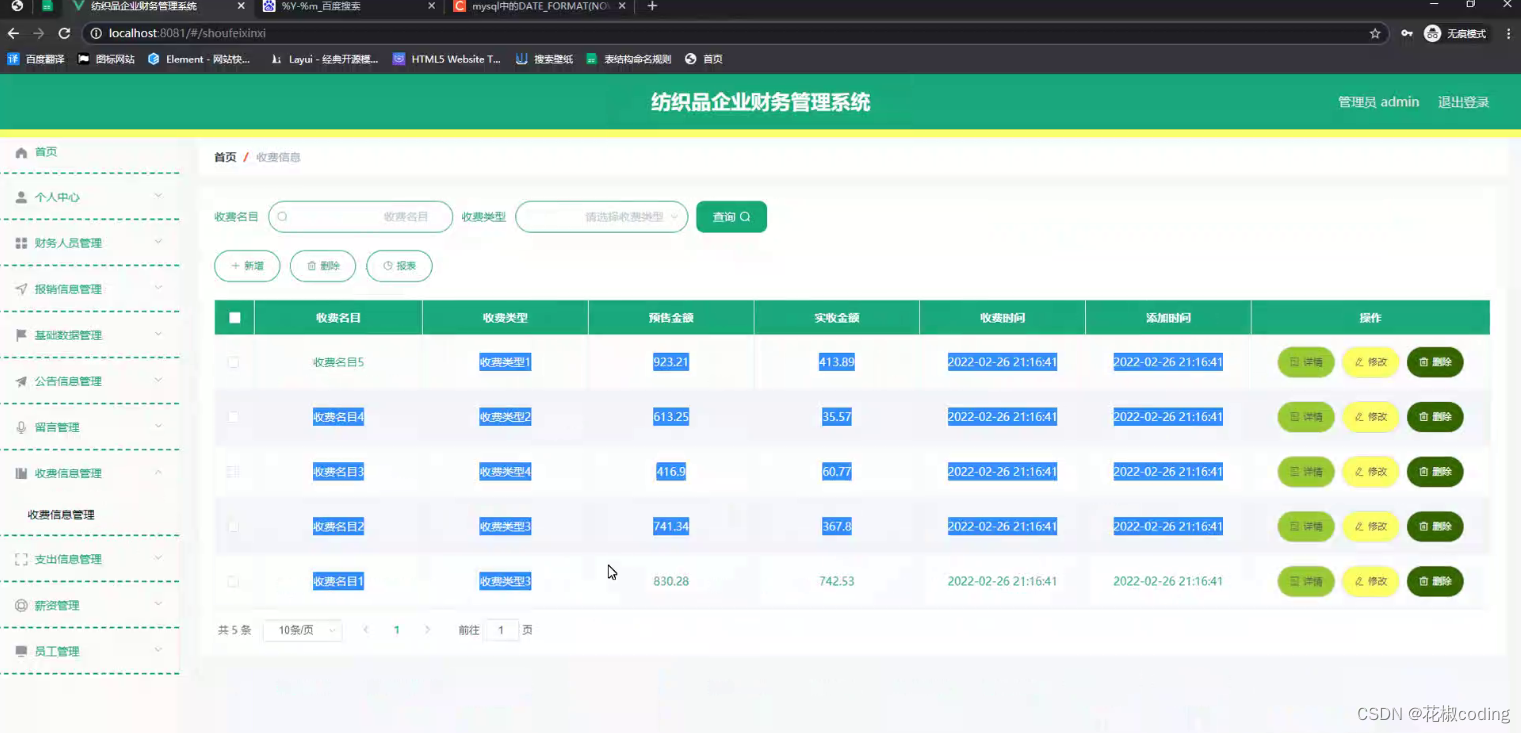Viewport: 1525px width, 733px height.
Task: Click the grid icon for 财务人员管理
Action: 21,243
